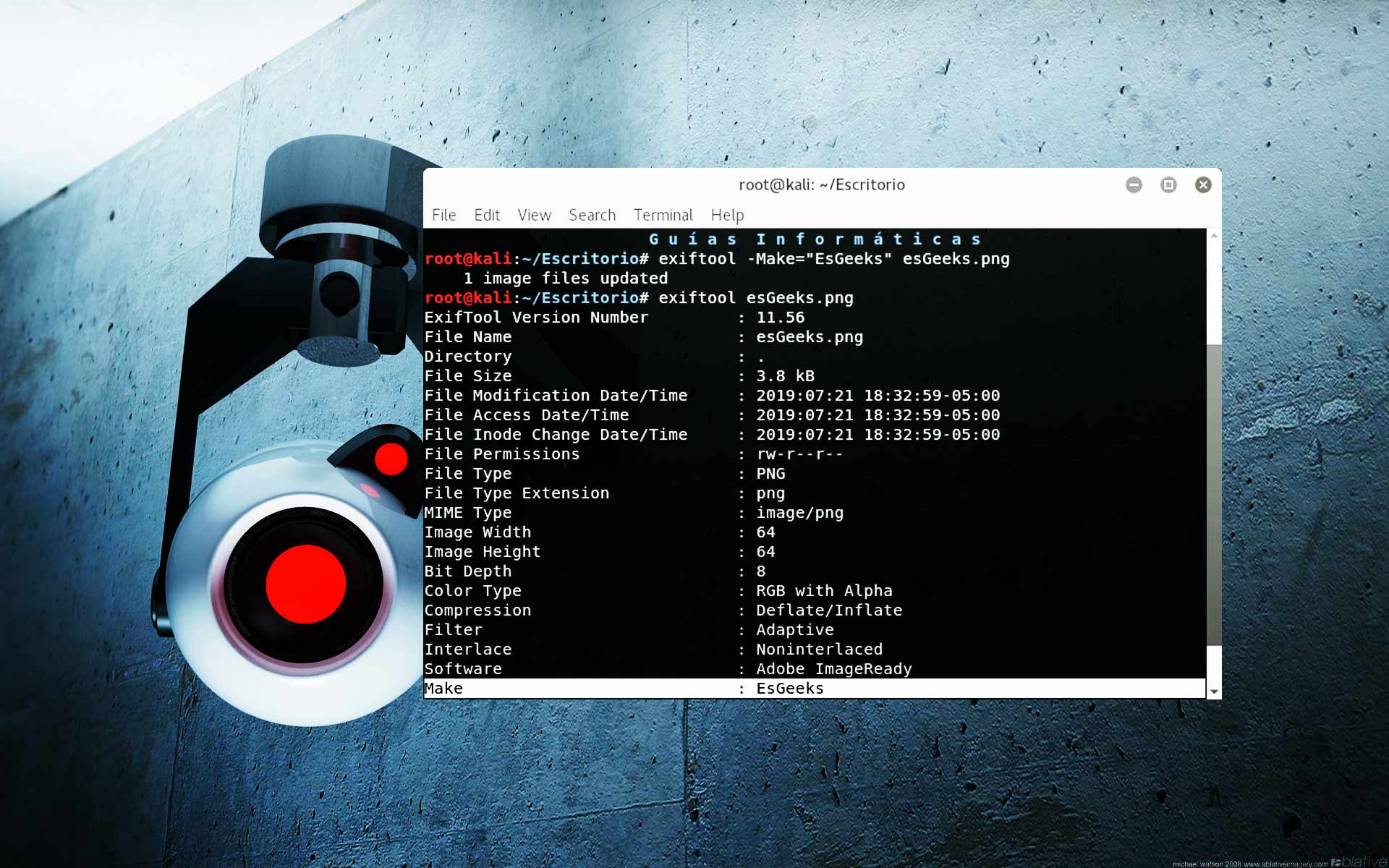The image size is (1389, 868).
Task: Click the File Permissions rw-r--r-- row
Action: coord(633,454)
